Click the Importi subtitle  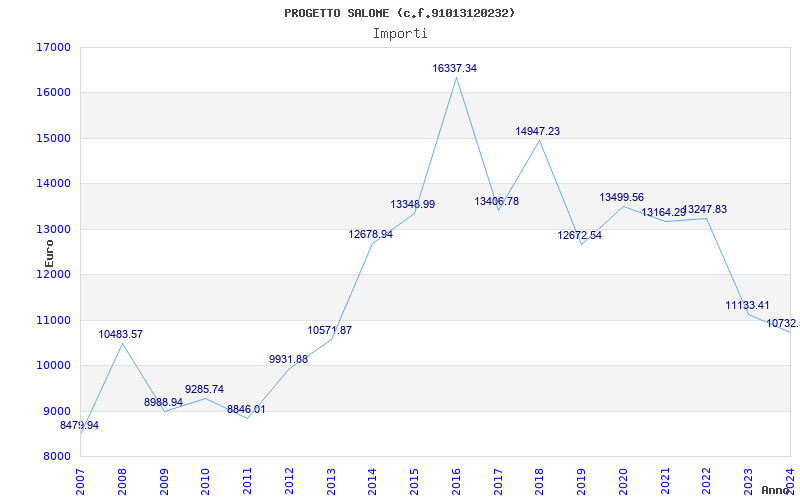[x=400, y=34]
